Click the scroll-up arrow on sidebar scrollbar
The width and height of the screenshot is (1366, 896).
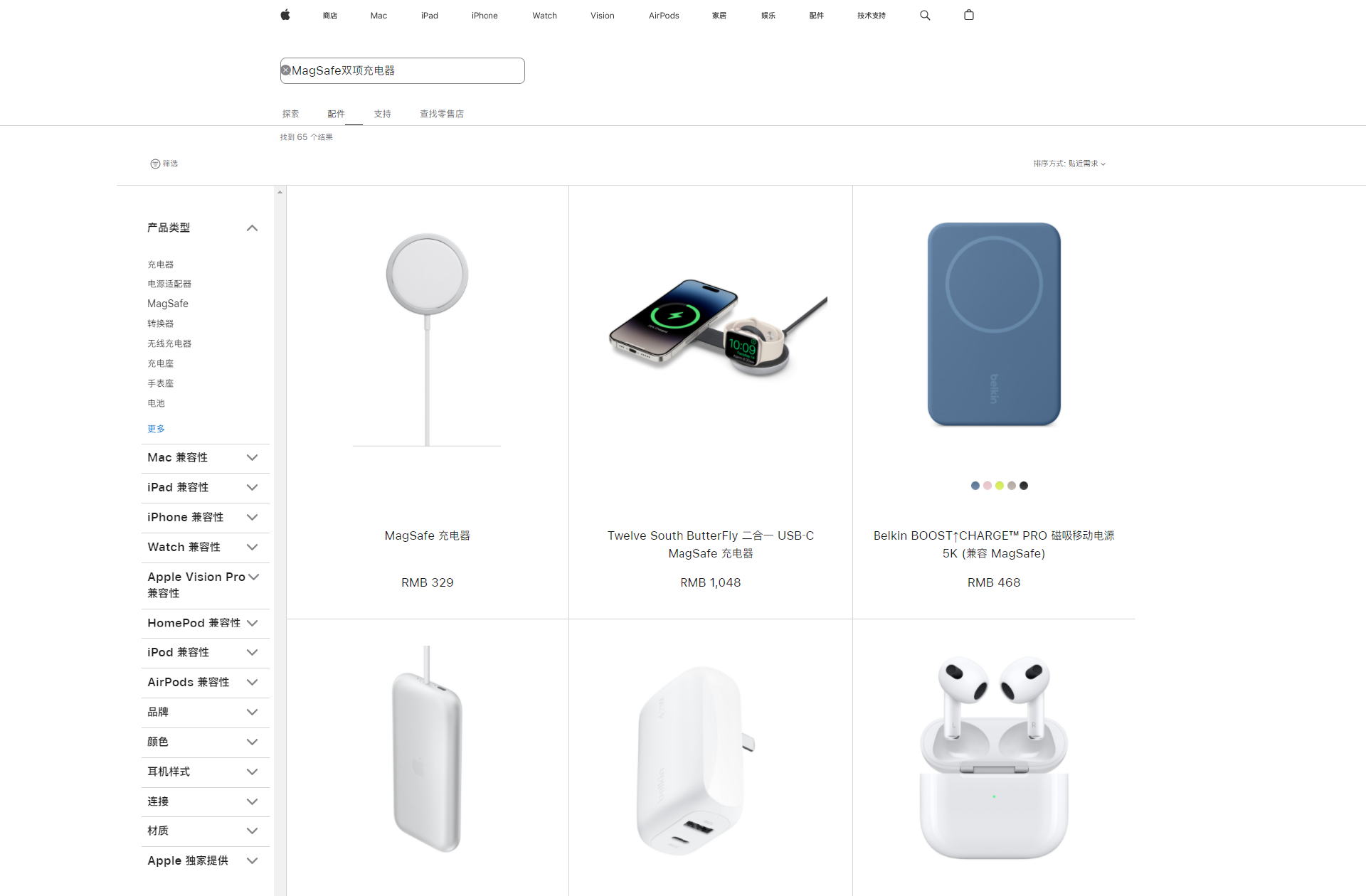pyautogui.click(x=280, y=192)
